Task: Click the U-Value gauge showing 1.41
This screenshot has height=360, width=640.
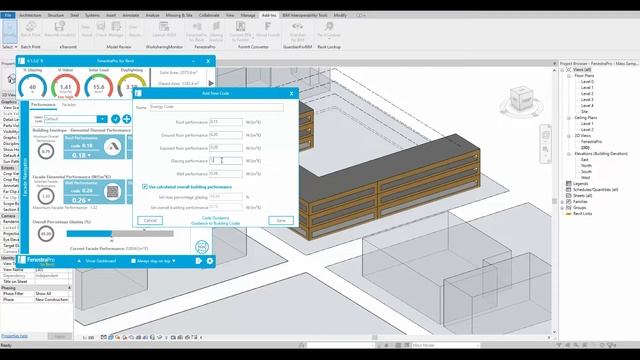Action: [65, 87]
